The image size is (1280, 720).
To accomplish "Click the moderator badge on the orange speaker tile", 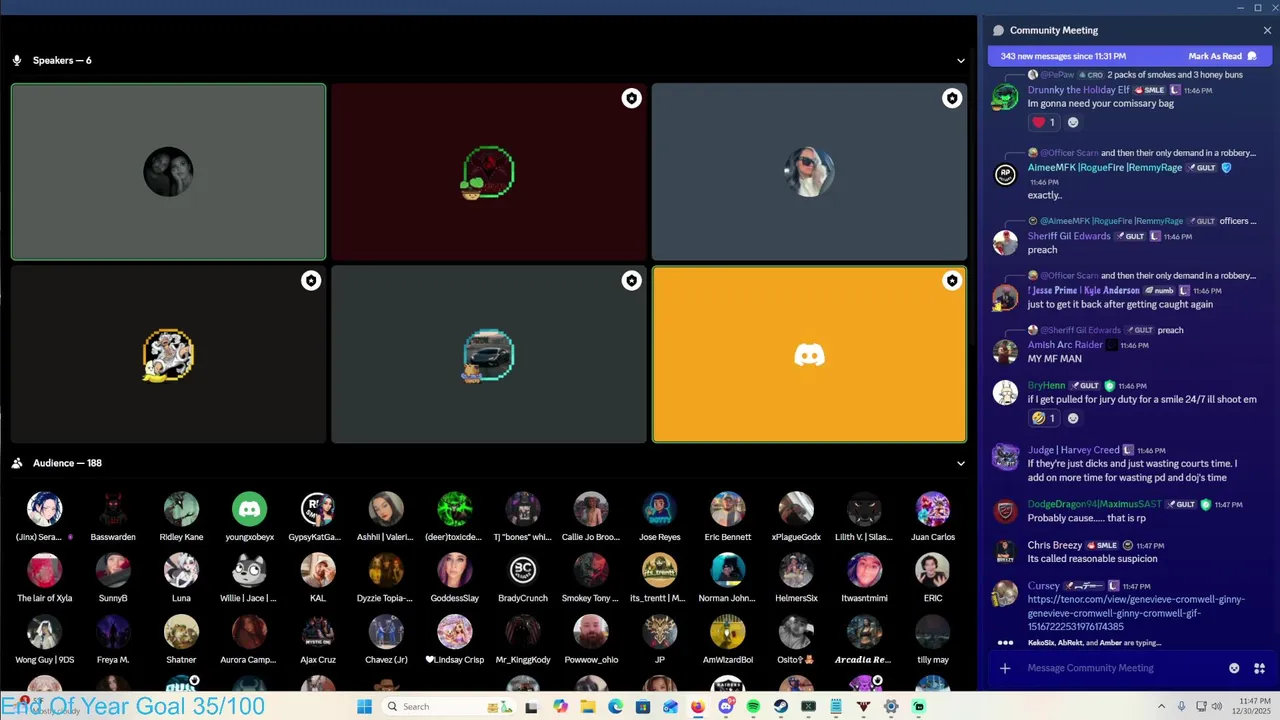I will point(952,281).
